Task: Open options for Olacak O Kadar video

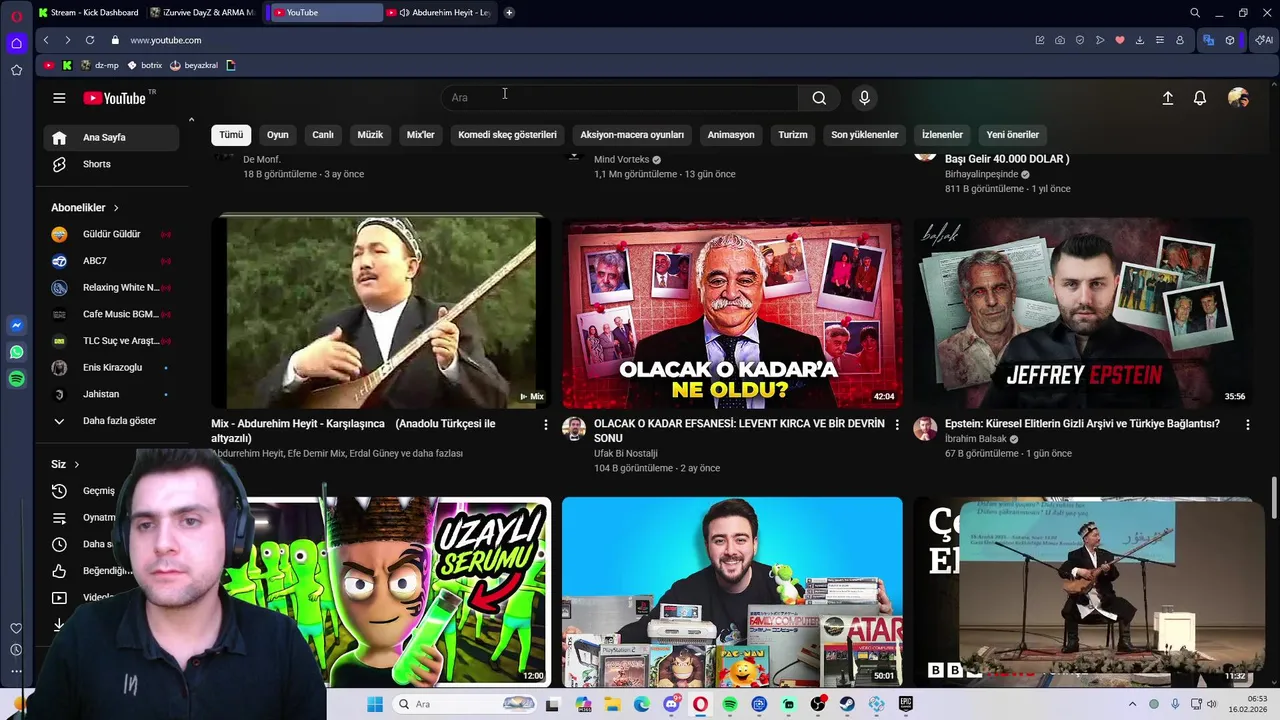Action: (896, 425)
